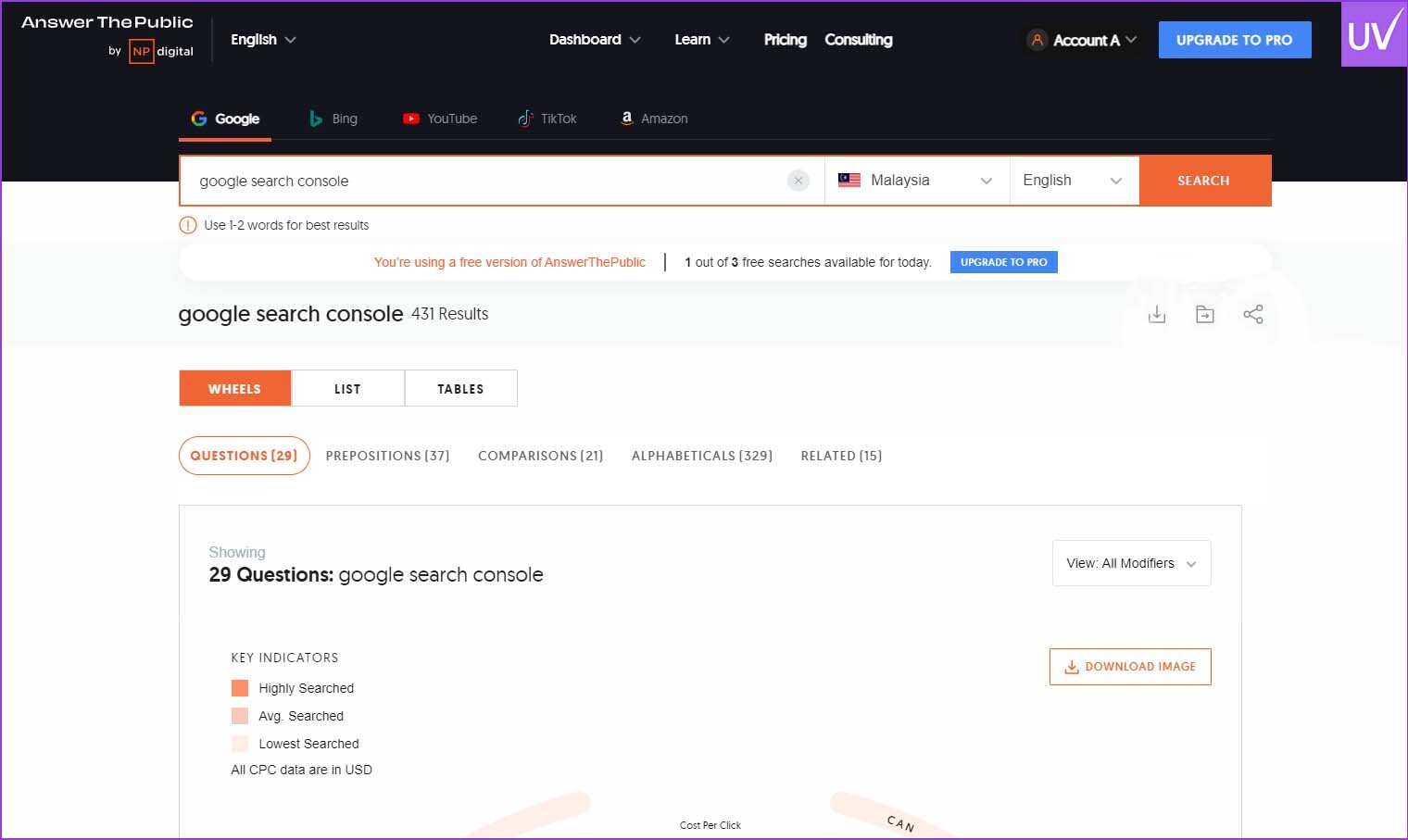Viewport: 1408px width, 840px height.
Task: Click the 'Cost Per Click' label
Action: pyautogui.click(x=710, y=825)
